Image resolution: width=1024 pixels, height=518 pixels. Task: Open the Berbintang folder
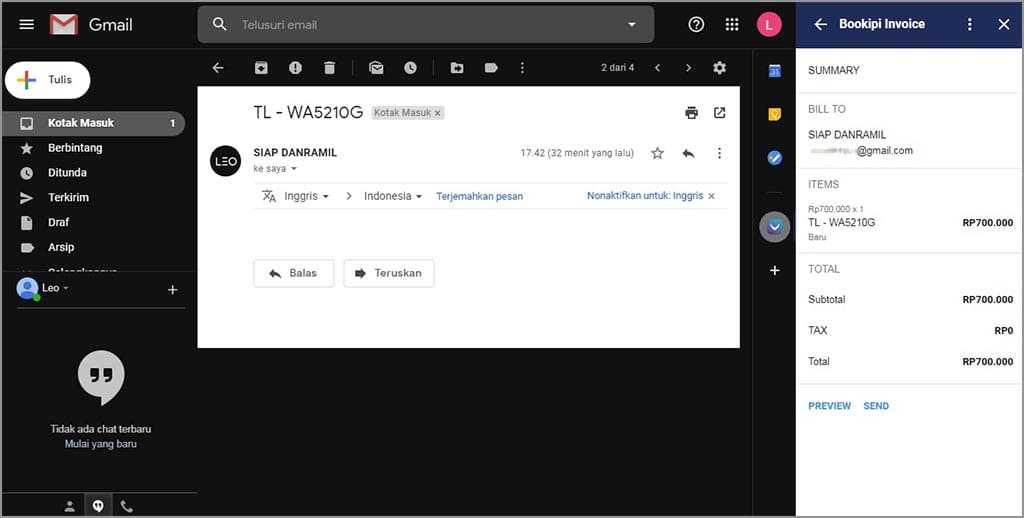click(x=75, y=148)
